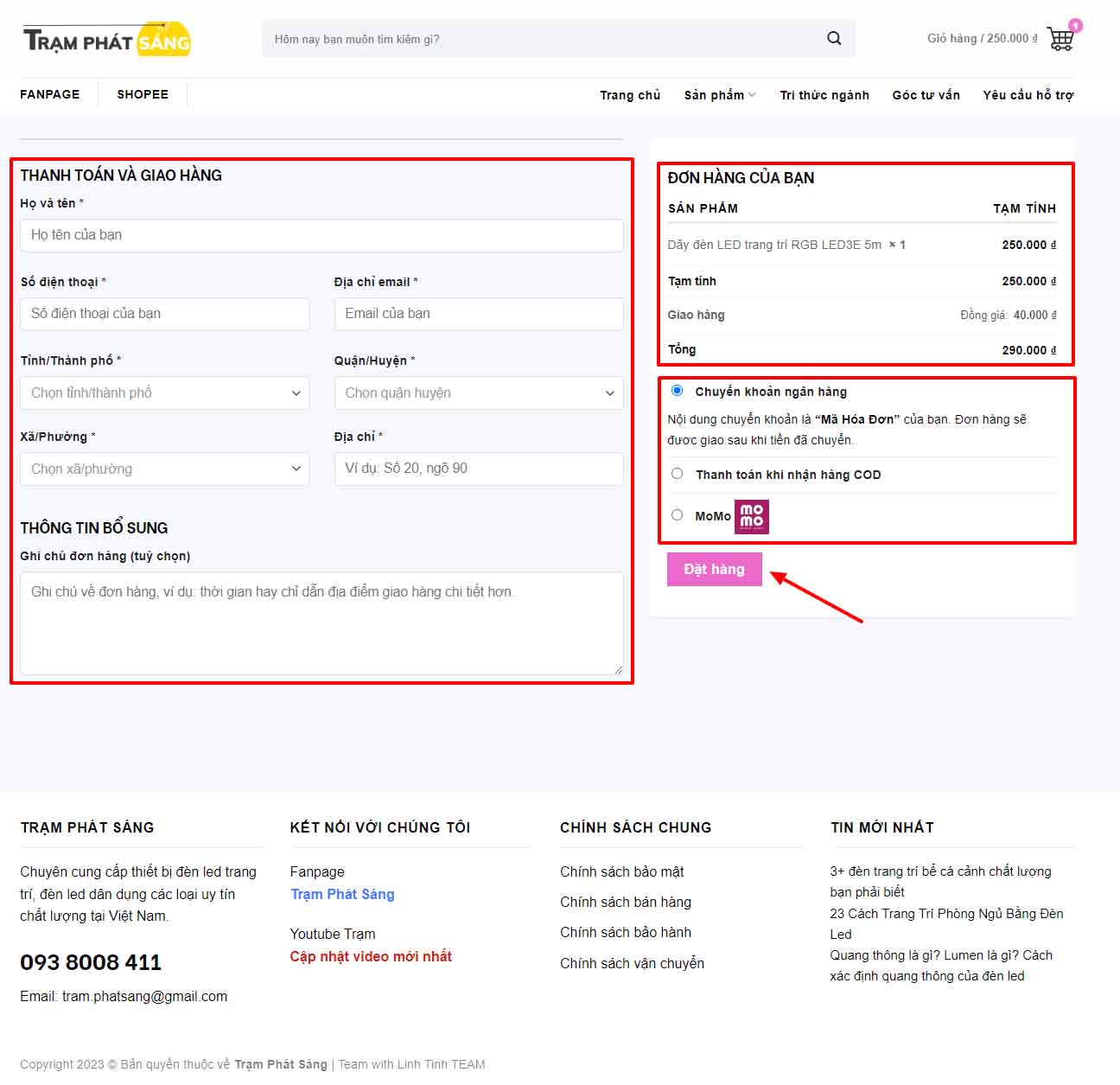Click the top search input box

click(544, 39)
